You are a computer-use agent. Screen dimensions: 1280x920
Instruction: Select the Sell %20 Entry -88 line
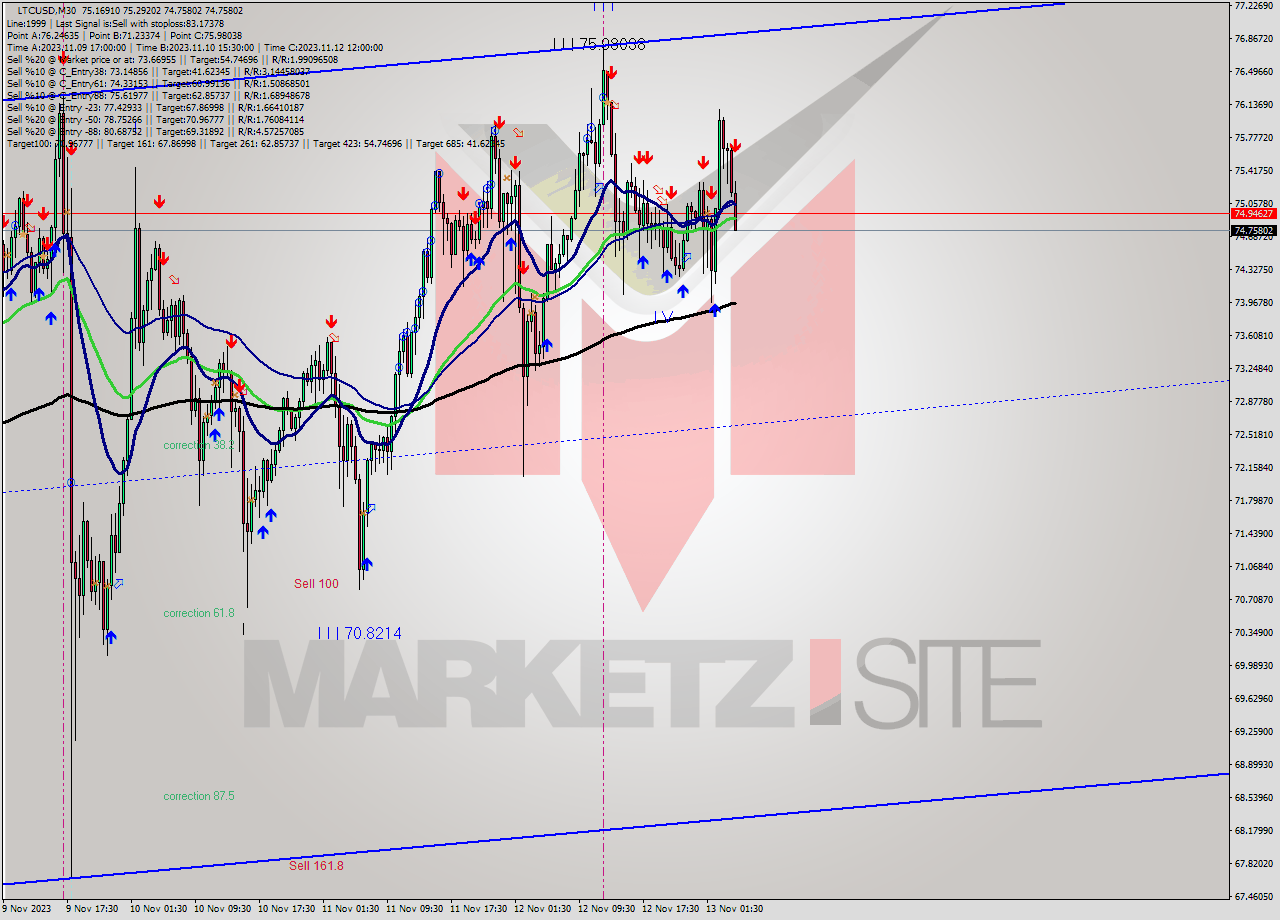(155, 131)
